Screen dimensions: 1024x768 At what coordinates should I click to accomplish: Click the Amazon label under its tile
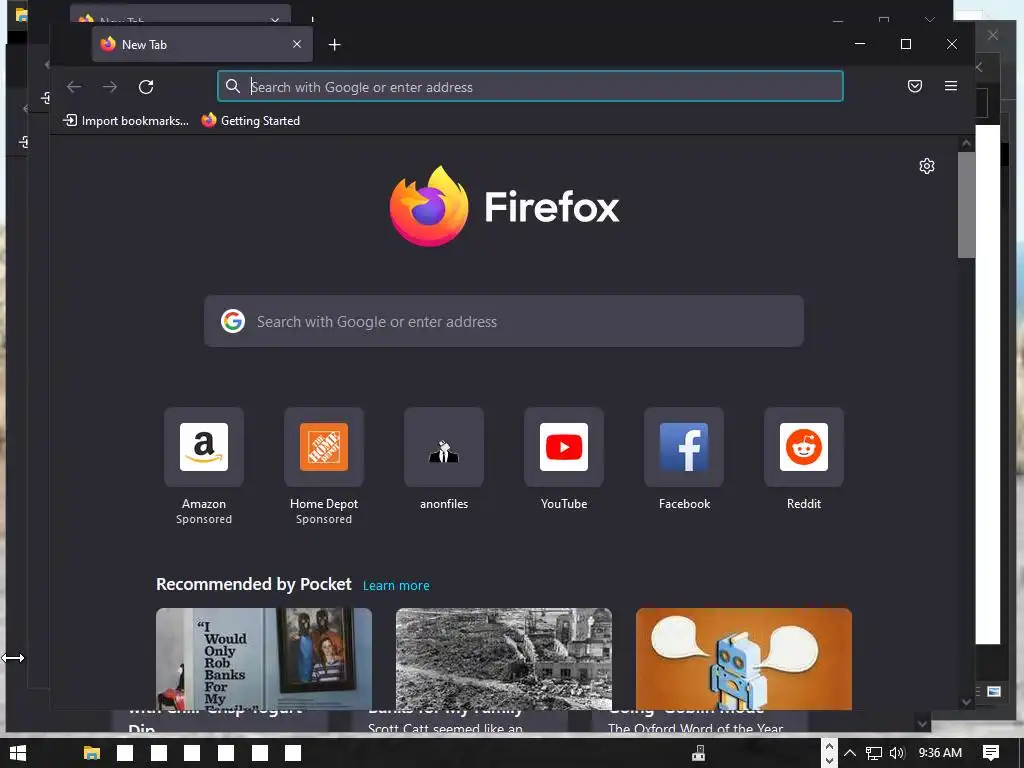tap(204, 504)
